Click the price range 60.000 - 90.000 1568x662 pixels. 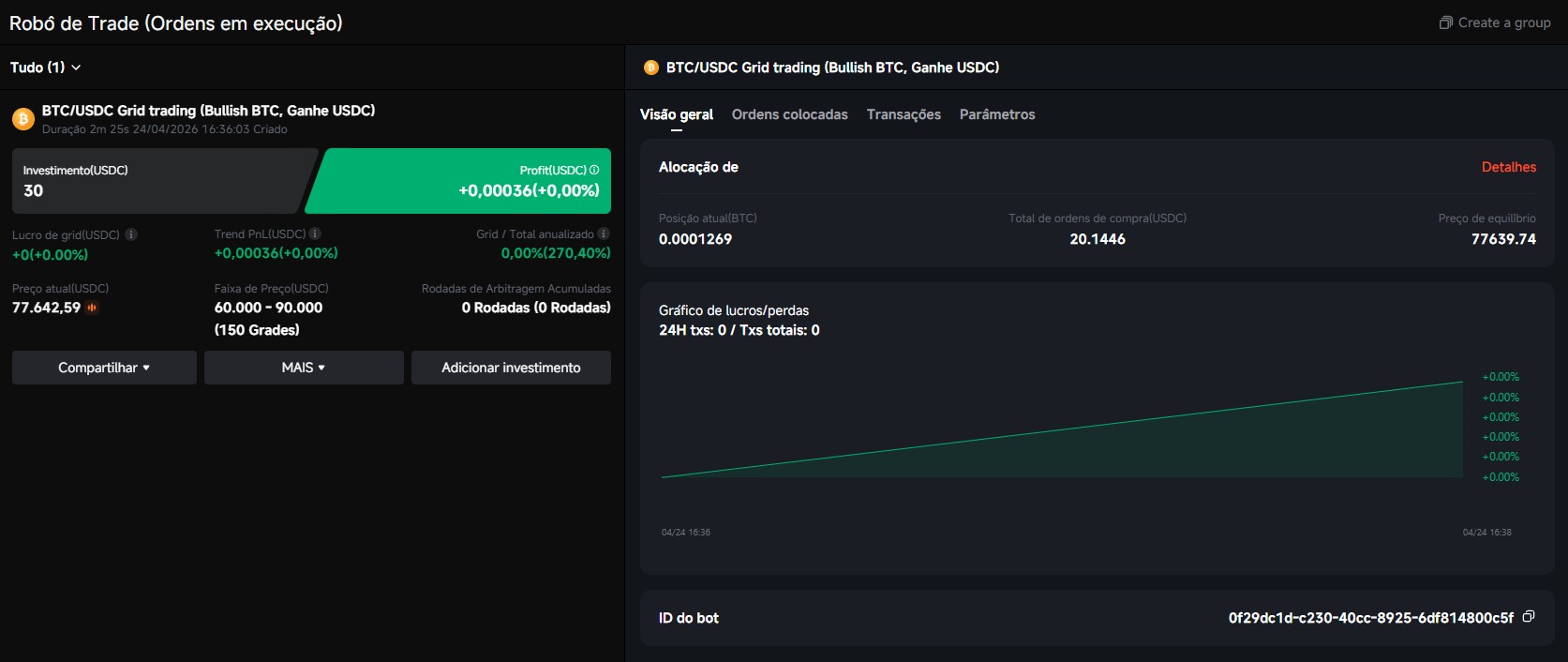[268, 308]
